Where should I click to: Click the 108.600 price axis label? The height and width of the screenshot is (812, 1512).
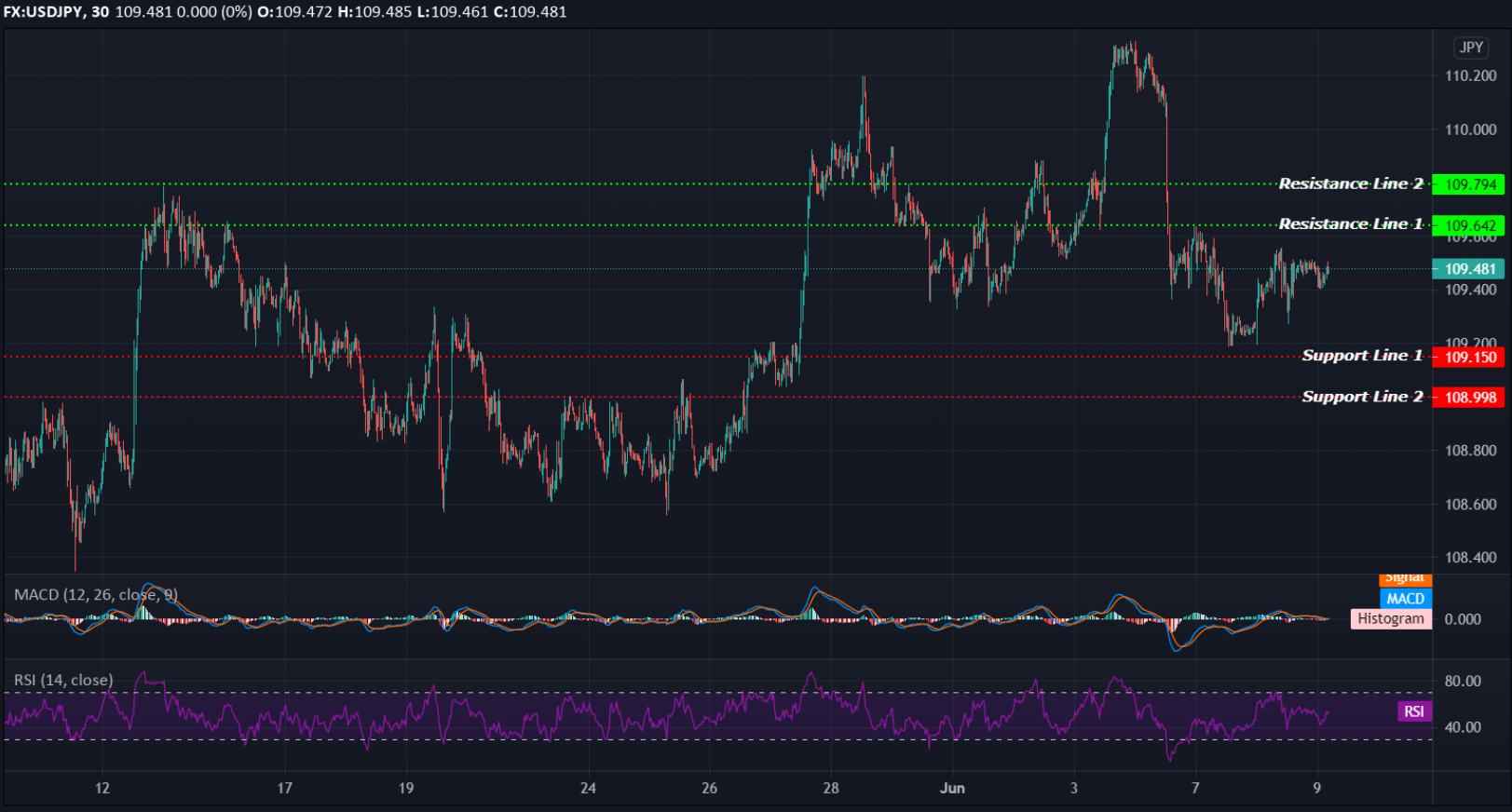tap(1471, 505)
